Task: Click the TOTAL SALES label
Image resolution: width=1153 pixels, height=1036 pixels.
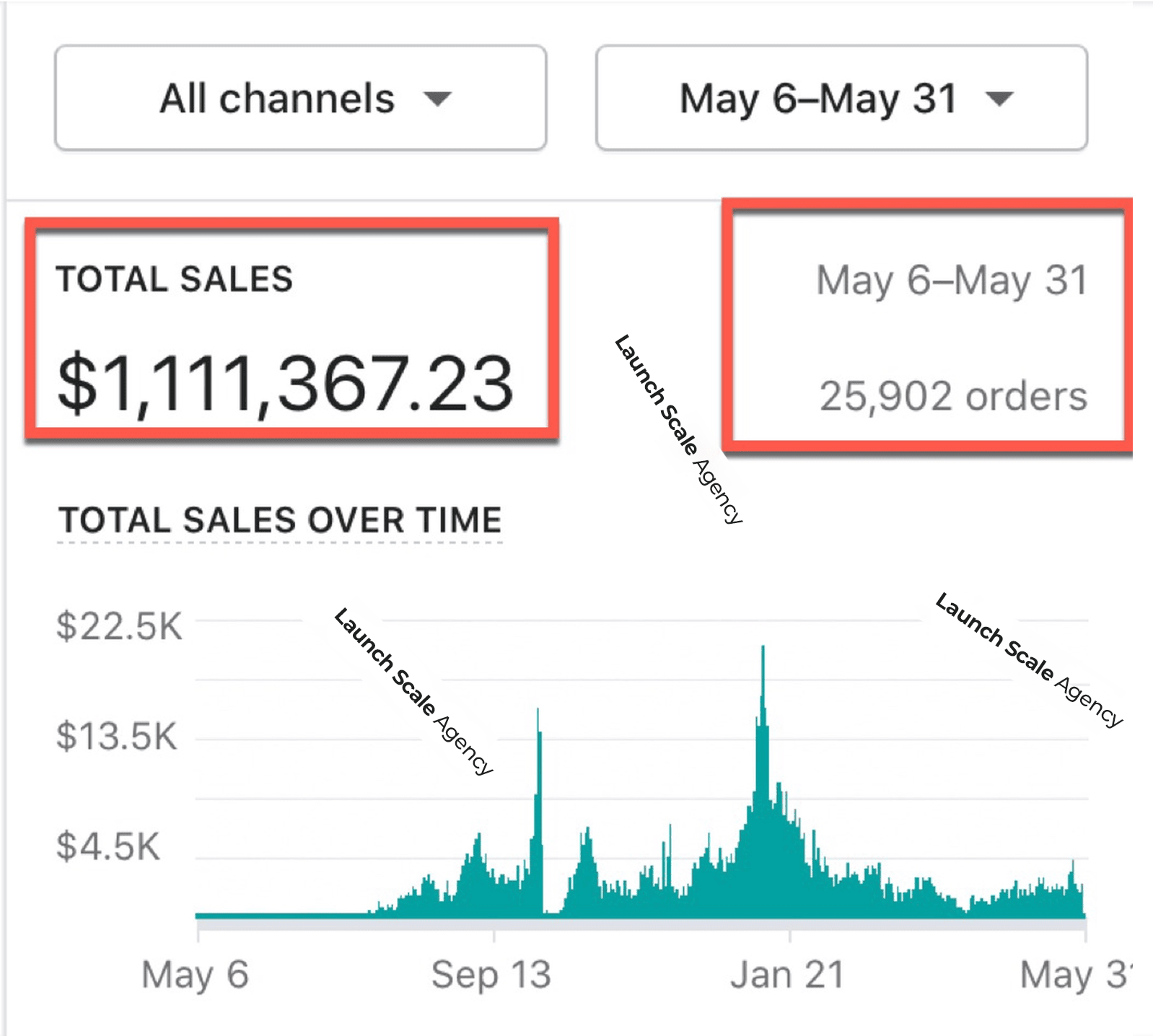Action: (x=175, y=279)
